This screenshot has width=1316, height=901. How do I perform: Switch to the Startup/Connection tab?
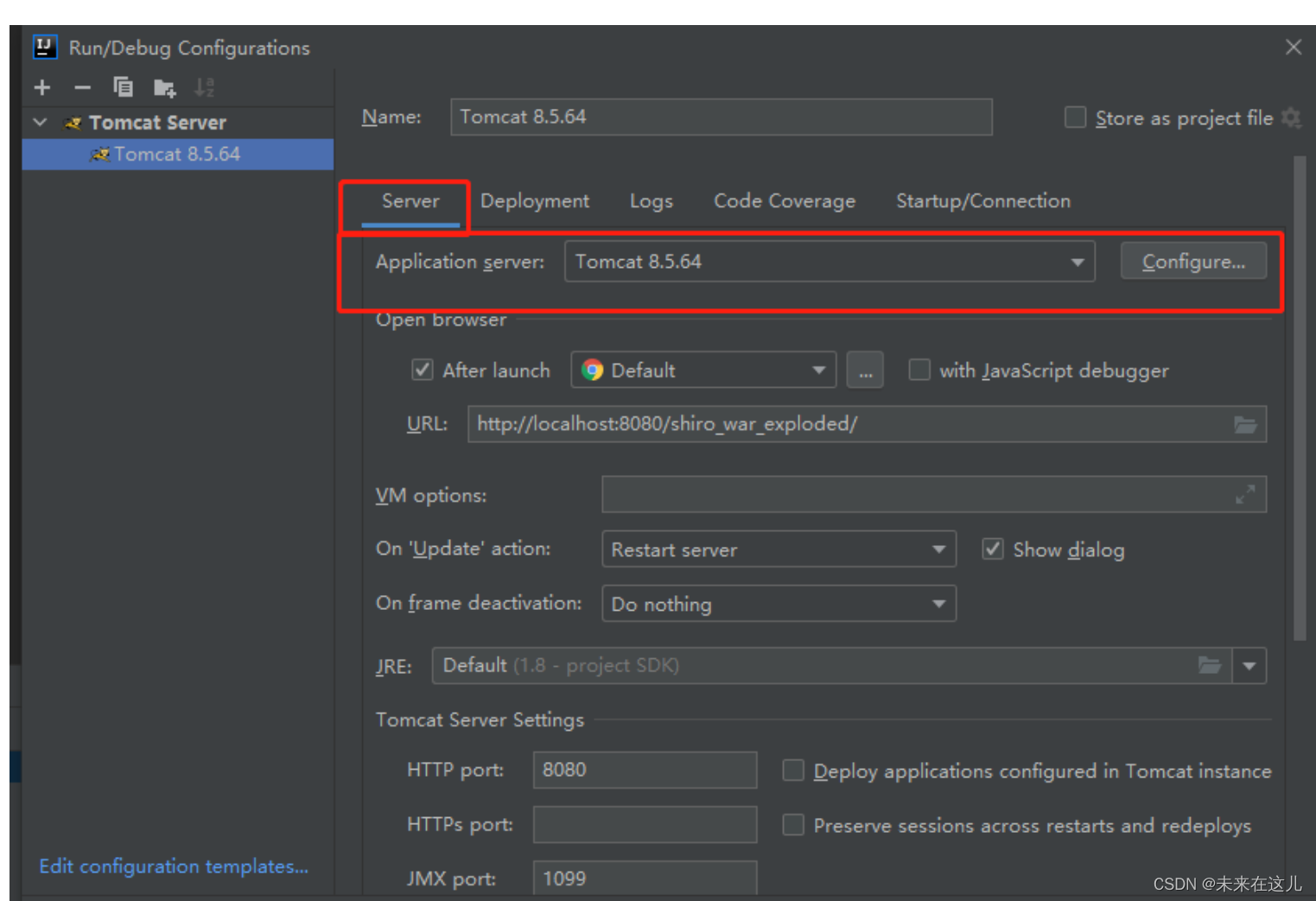(983, 201)
